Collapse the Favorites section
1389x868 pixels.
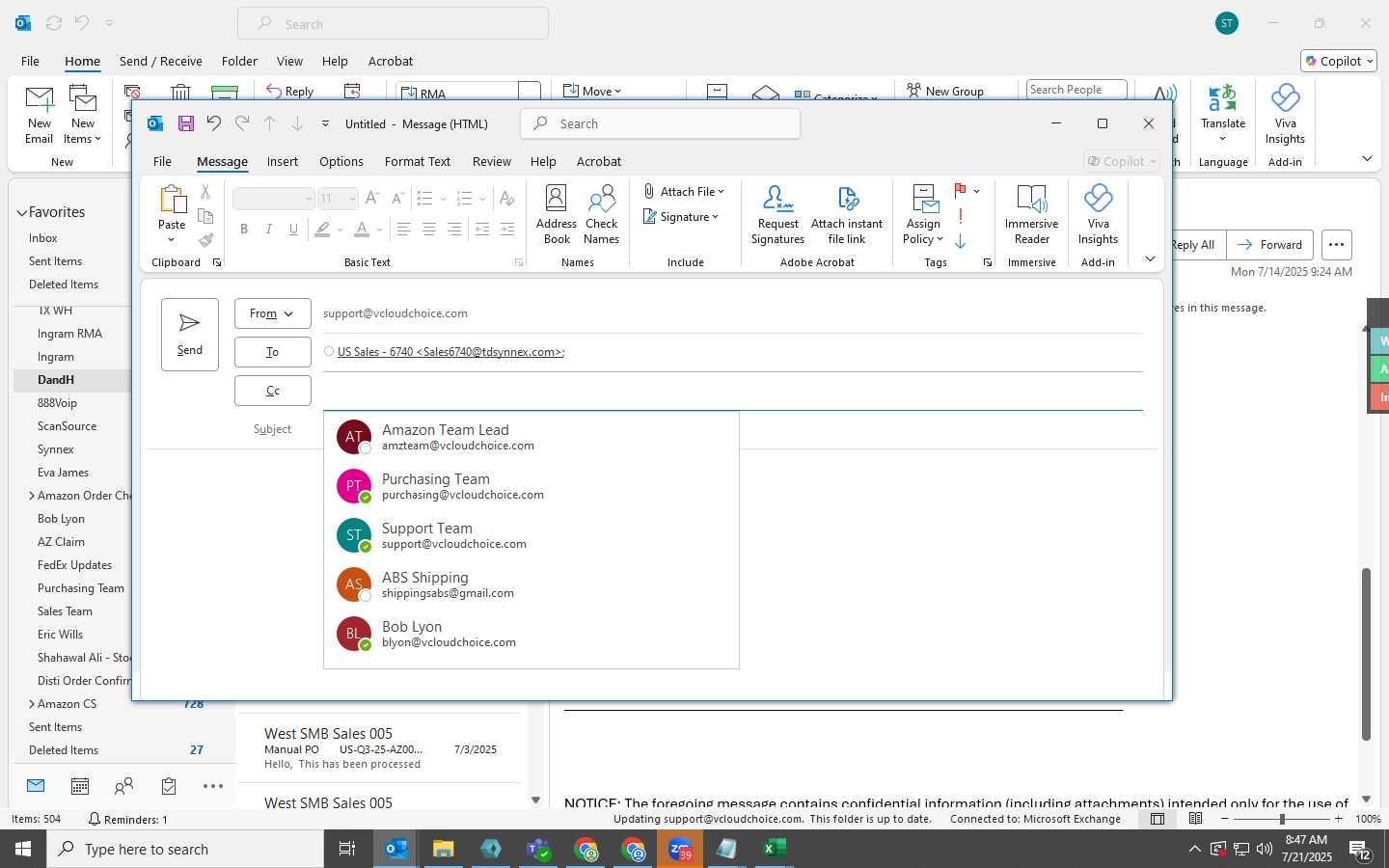click(22, 212)
